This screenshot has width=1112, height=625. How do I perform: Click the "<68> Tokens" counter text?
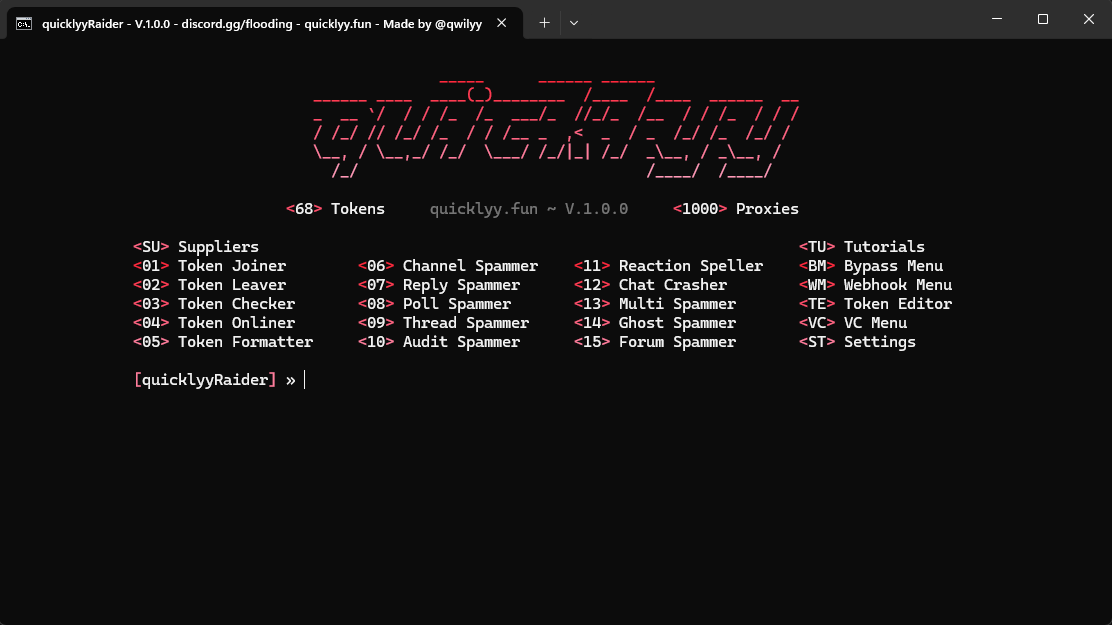click(x=335, y=209)
